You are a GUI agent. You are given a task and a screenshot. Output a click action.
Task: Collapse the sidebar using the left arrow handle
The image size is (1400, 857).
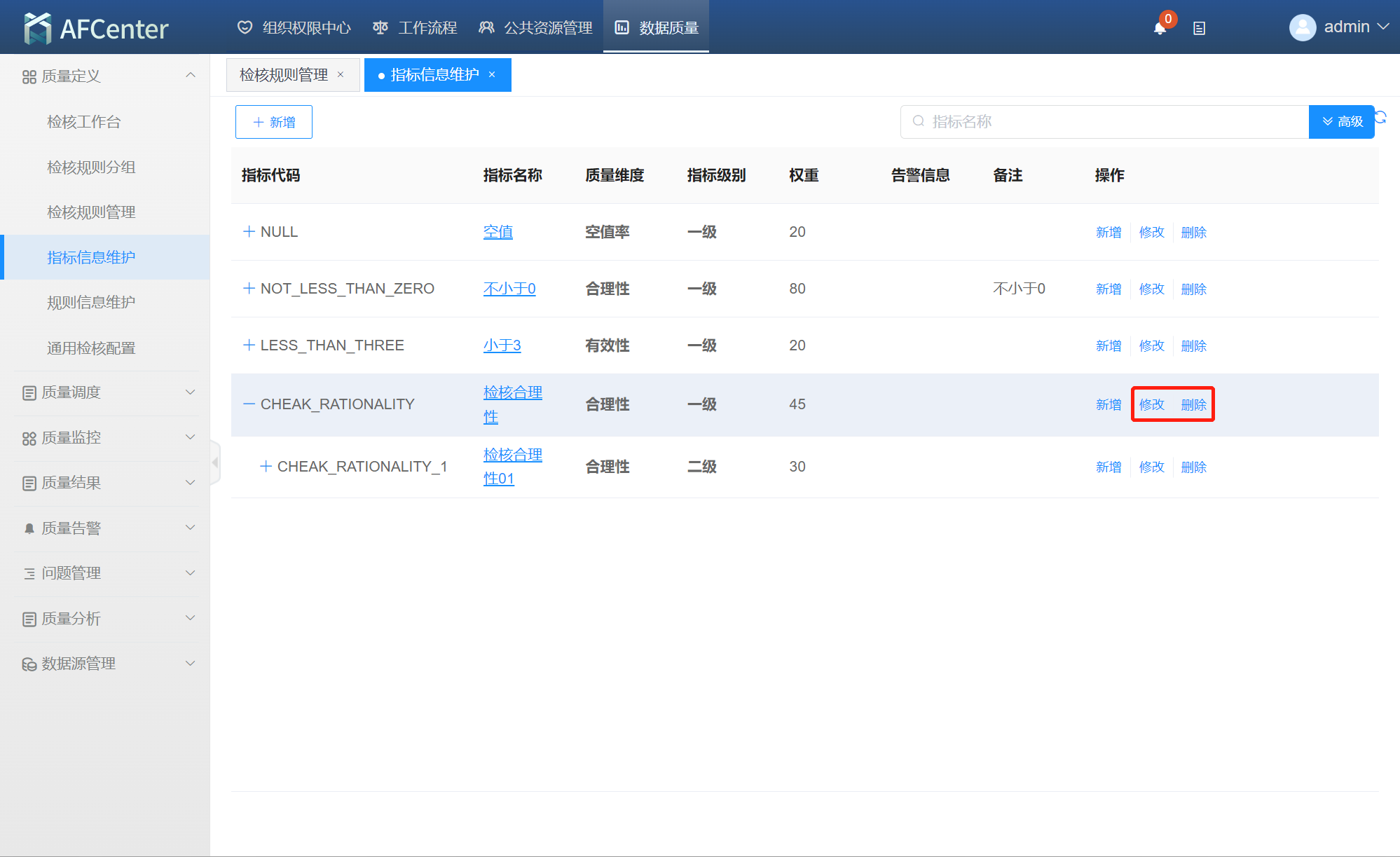click(215, 462)
